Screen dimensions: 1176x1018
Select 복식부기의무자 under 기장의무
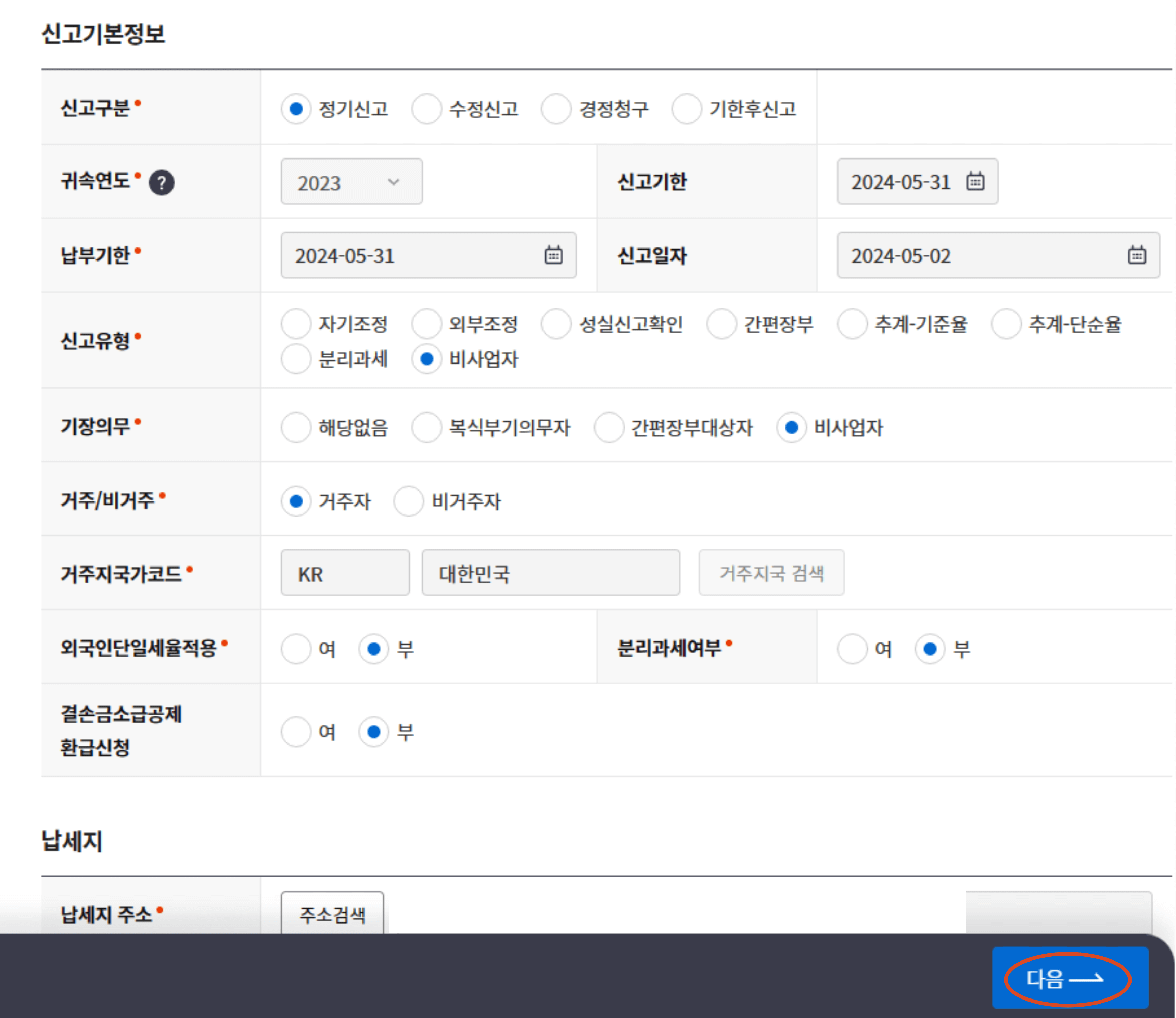426,427
